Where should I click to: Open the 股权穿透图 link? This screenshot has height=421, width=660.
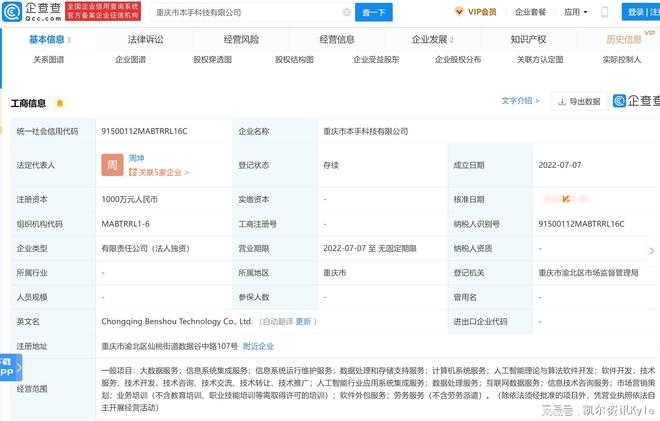click(x=213, y=60)
